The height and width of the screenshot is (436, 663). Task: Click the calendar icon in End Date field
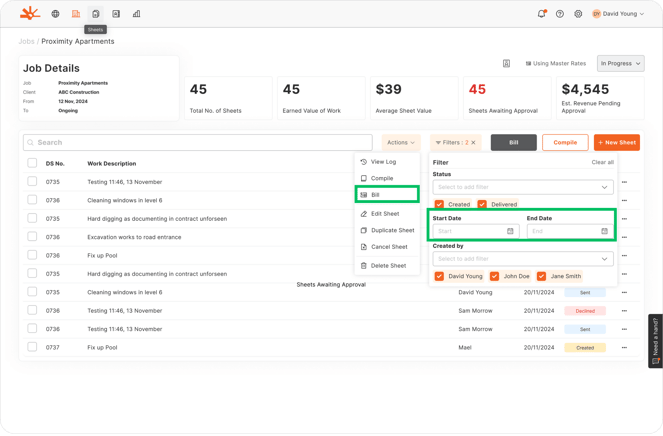point(604,231)
